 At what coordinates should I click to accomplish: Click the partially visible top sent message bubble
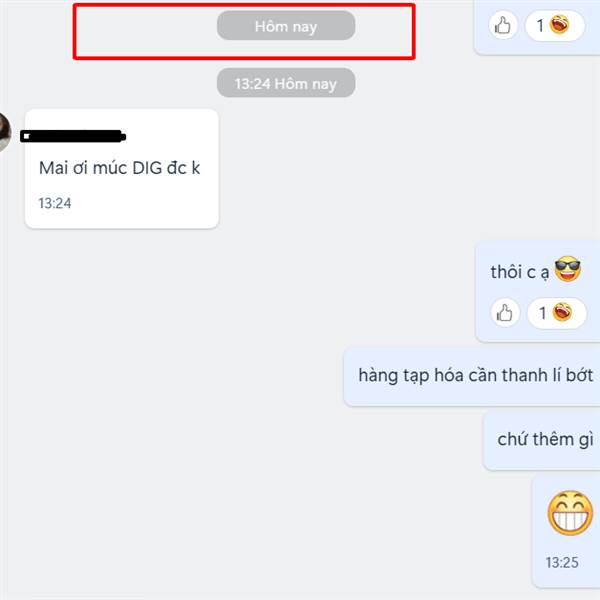[x=536, y=28]
